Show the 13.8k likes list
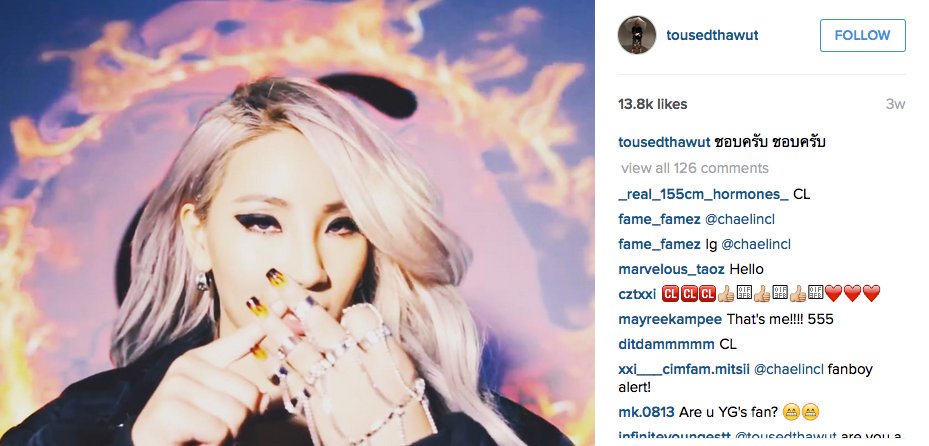 pyautogui.click(x=652, y=104)
